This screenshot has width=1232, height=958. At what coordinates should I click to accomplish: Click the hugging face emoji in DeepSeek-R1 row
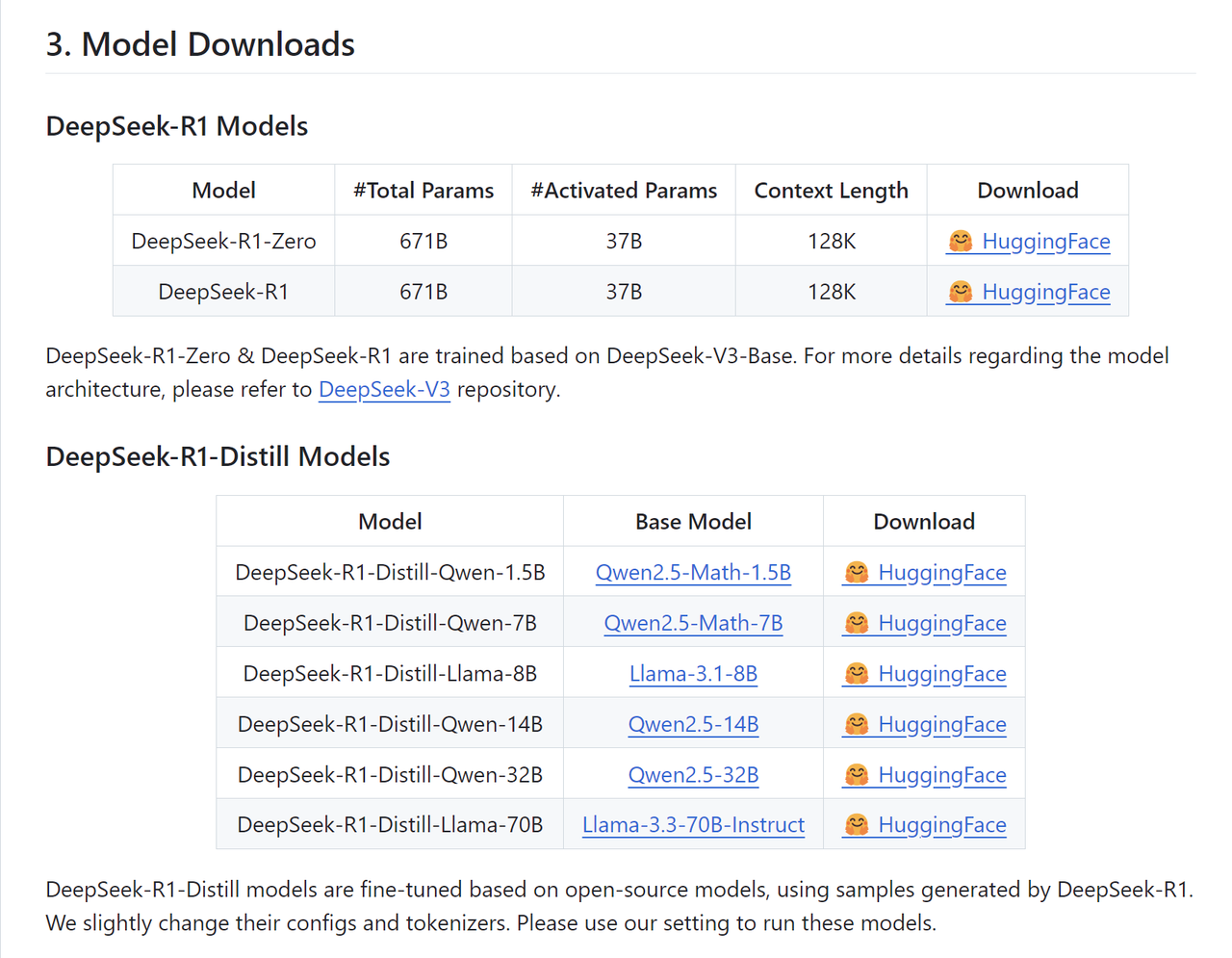(960, 291)
